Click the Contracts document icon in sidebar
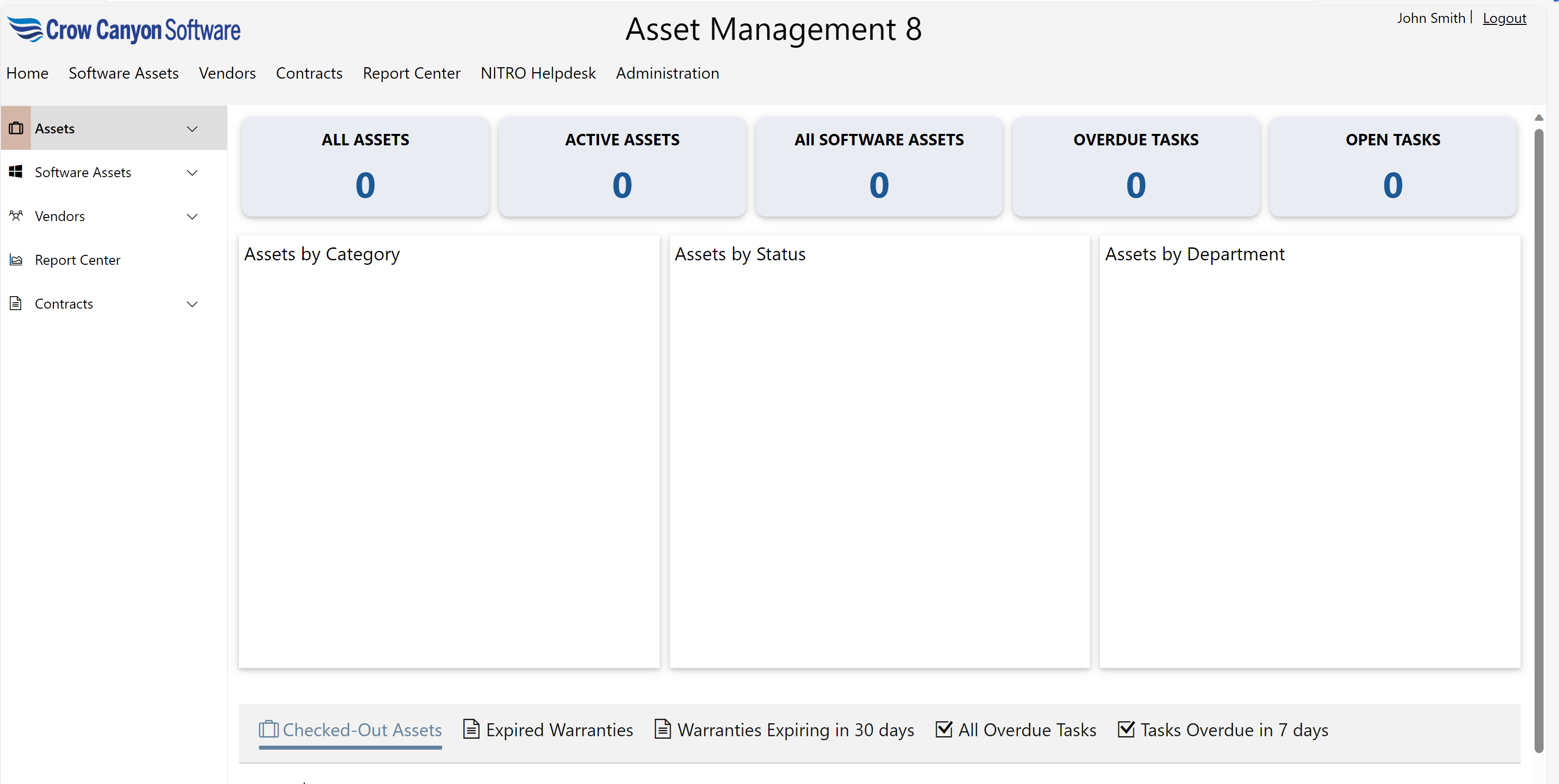The height and width of the screenshot is (784, 1559). [16, 304]
